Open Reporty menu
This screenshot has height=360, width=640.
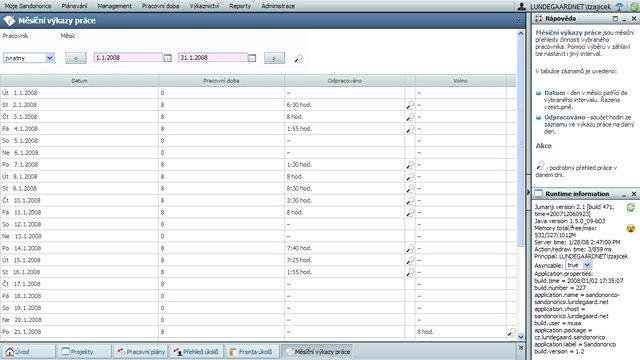tap(240, 6)
